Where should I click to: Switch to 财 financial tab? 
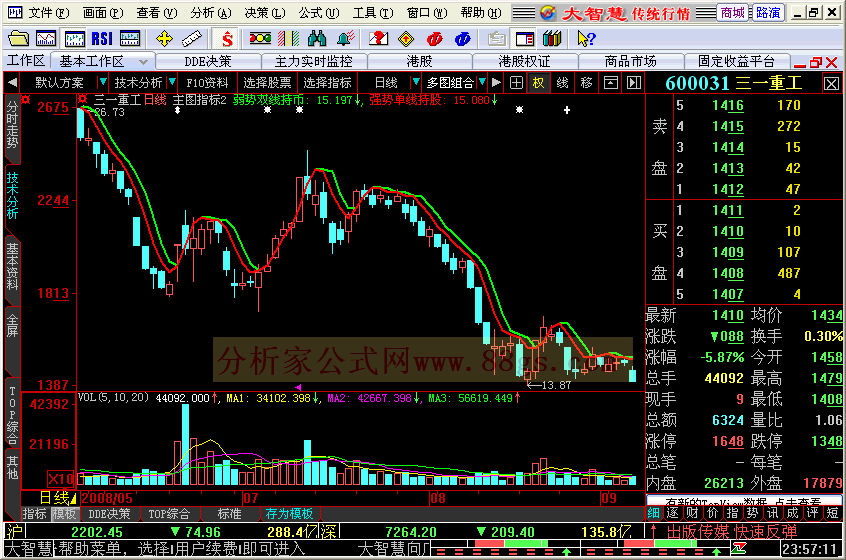(x=692, y=513)
